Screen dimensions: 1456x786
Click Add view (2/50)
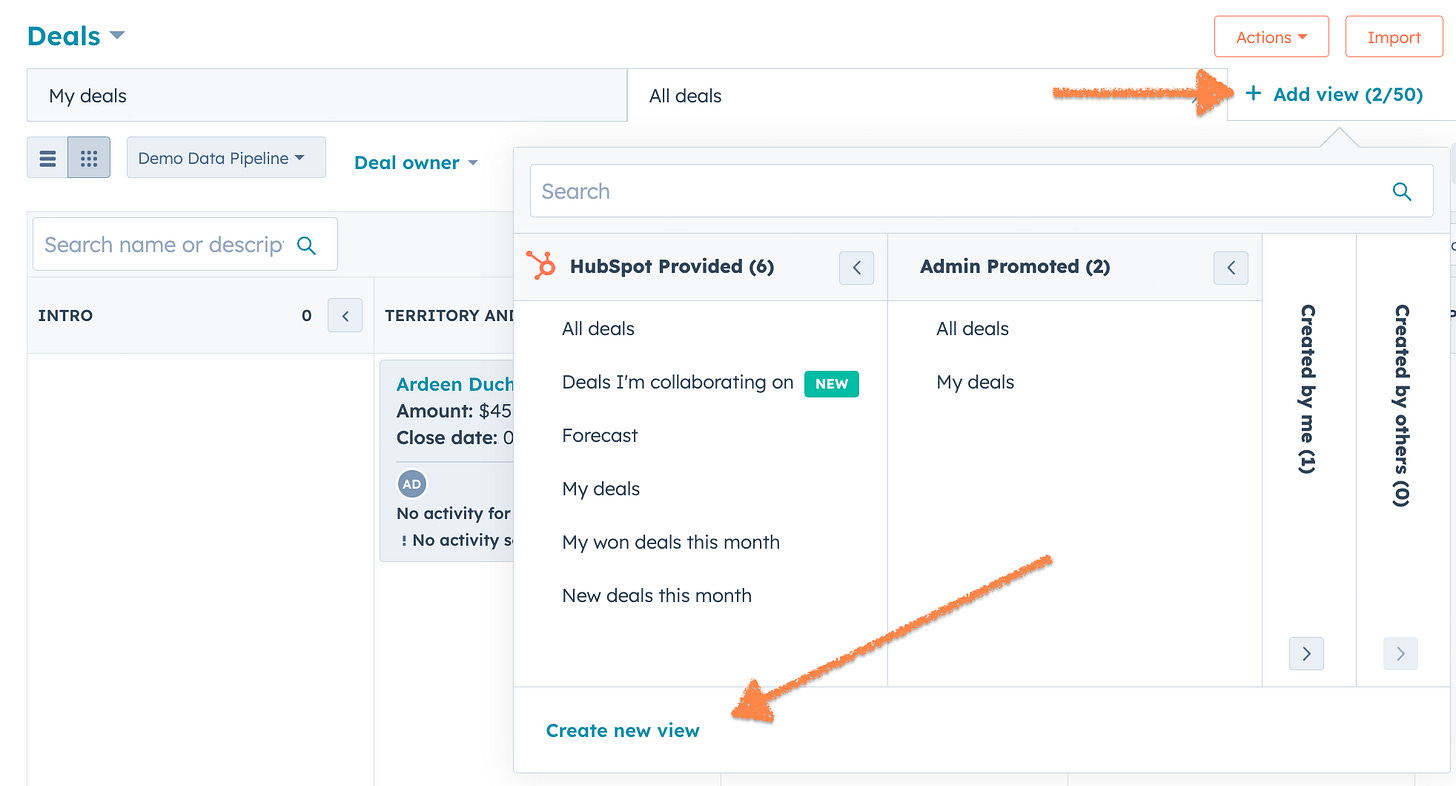pos(1334,94)
